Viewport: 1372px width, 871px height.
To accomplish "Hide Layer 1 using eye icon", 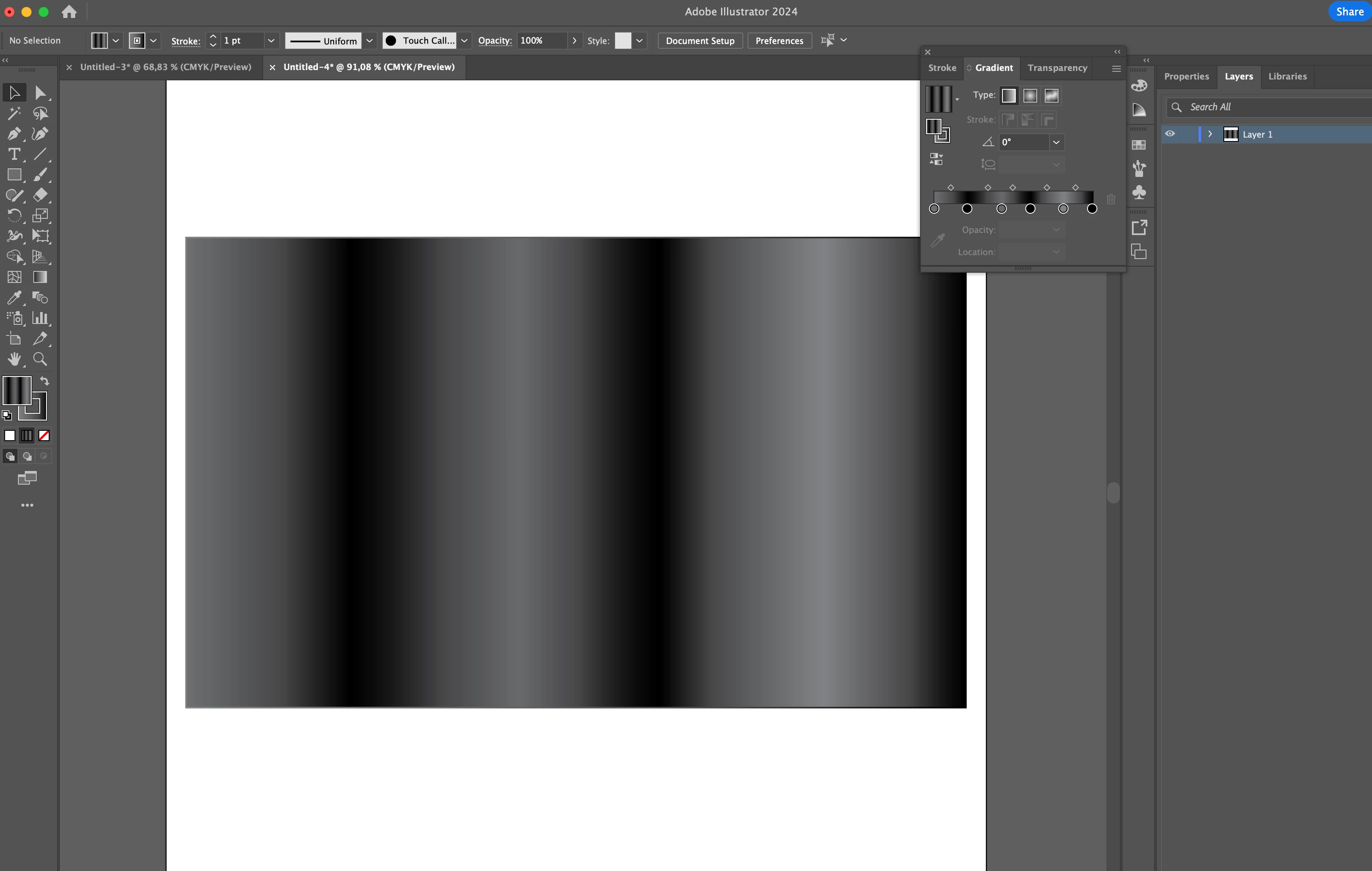I will coord(1170,134).
